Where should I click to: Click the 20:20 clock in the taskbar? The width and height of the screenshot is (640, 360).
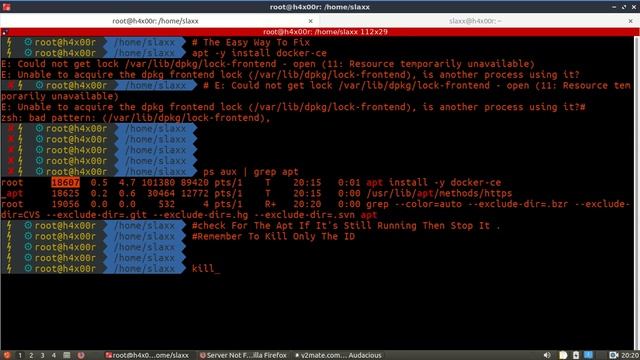[x=630, y=355]
